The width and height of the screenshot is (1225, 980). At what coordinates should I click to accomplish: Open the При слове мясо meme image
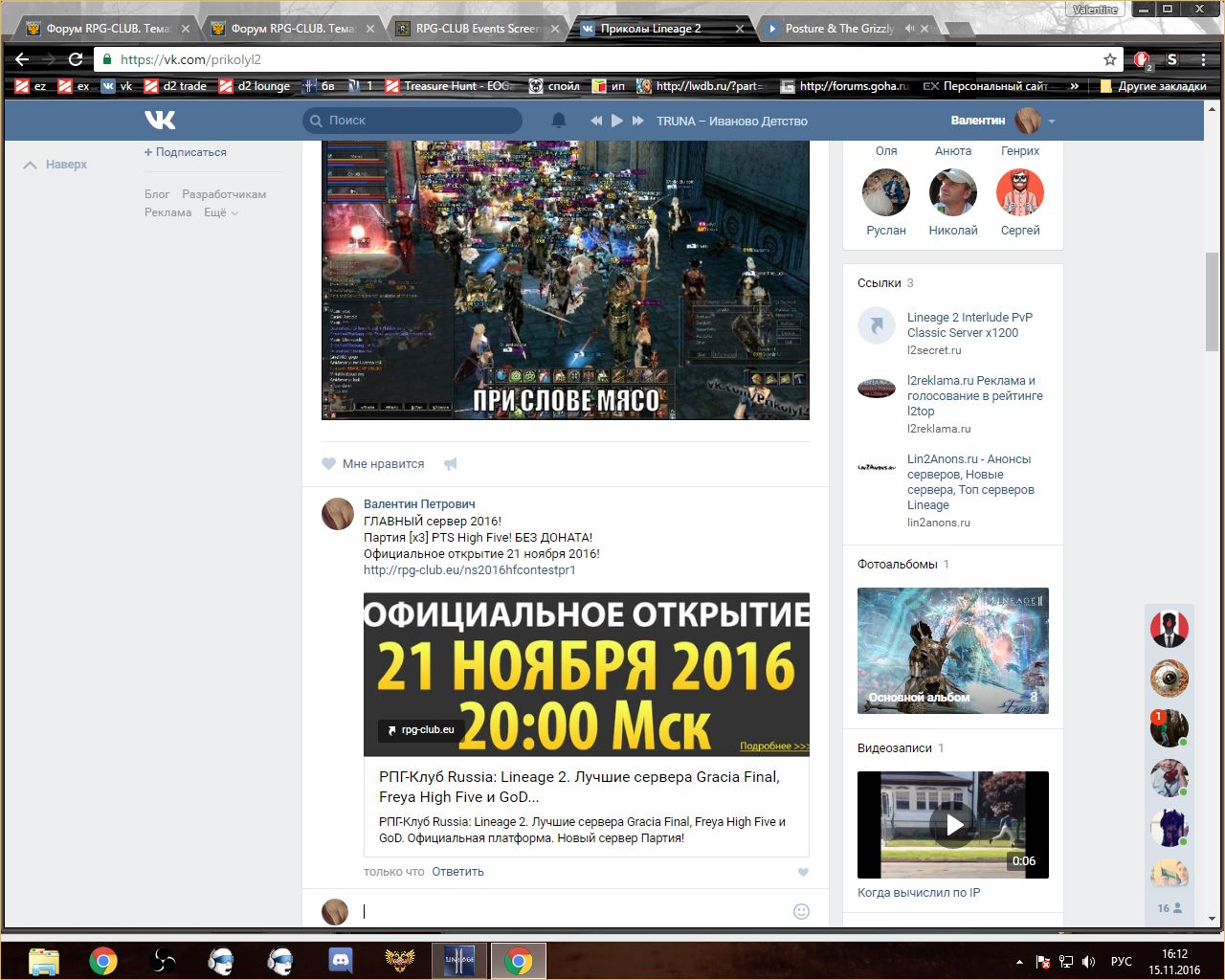(x=566, y=280)
